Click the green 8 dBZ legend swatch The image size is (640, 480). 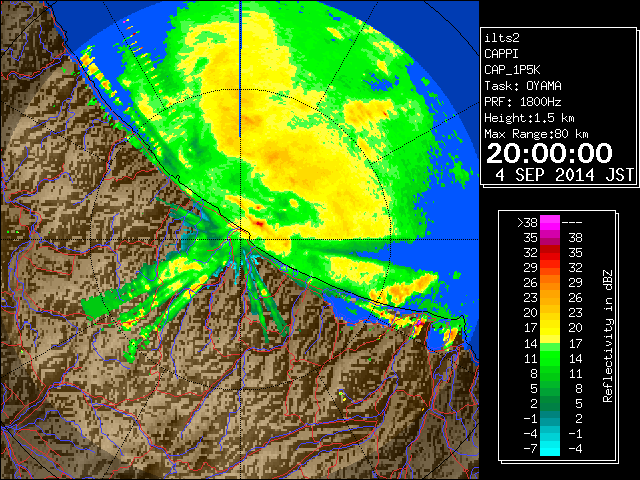pos(550,373)
